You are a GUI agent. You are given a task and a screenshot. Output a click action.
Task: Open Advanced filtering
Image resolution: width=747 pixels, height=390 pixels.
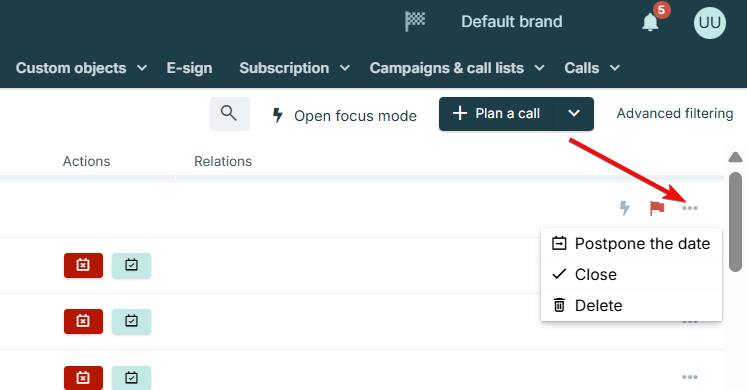pyautogui.click(x=675, y=113)
